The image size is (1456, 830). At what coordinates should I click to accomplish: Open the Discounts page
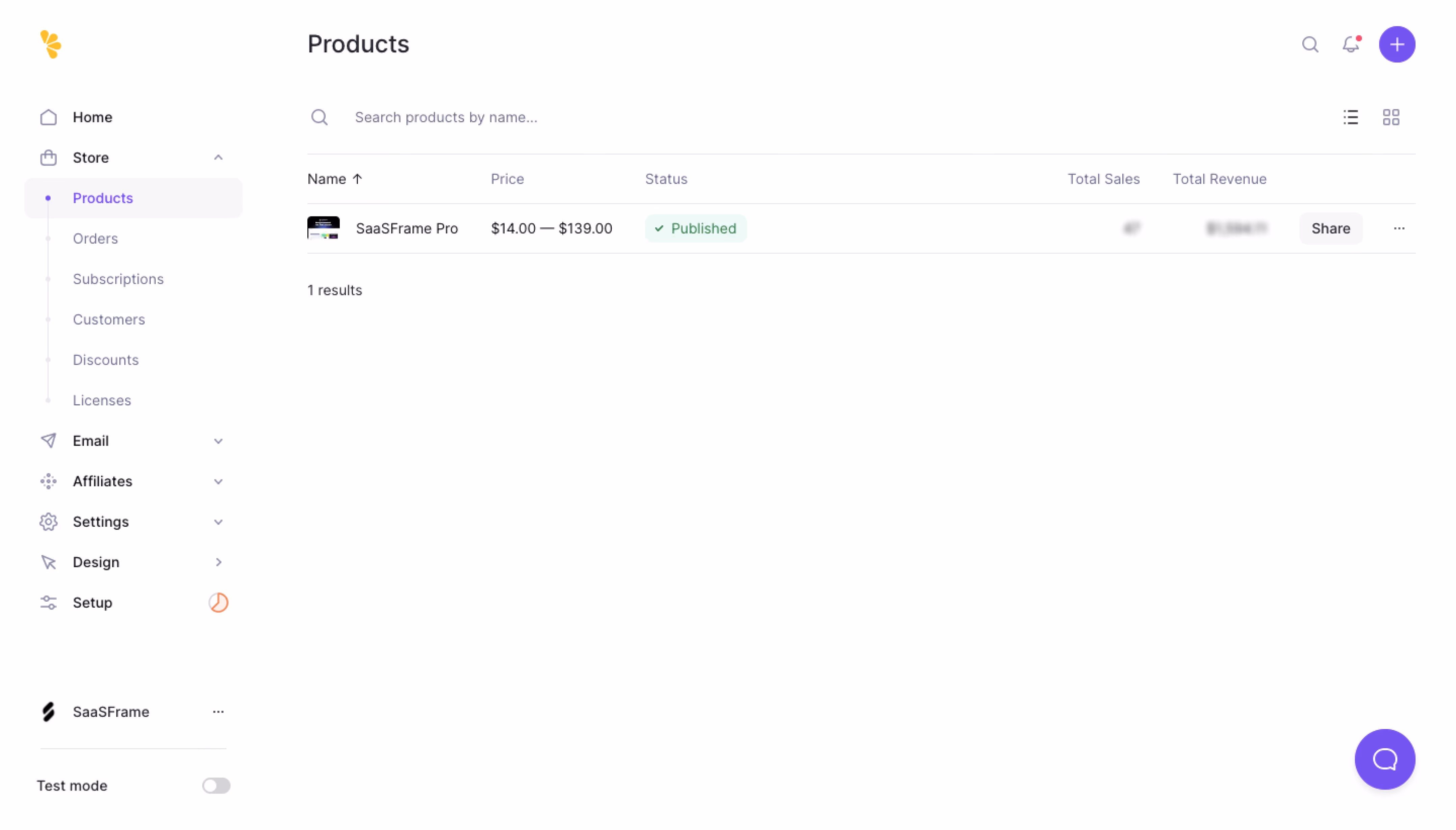pyautogui.click(x=105, y=360)
